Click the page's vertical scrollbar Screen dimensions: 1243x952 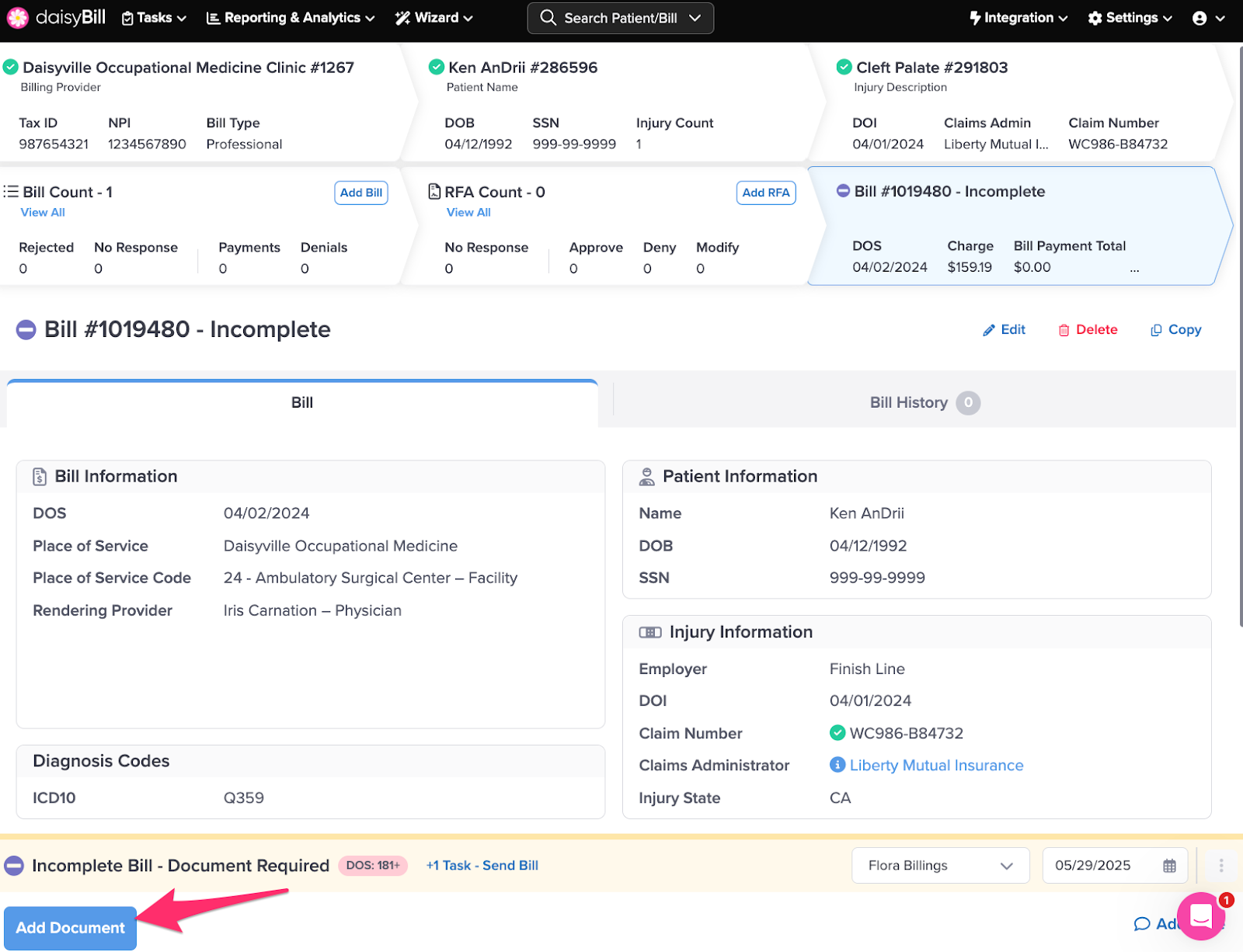click(1240, 334)
